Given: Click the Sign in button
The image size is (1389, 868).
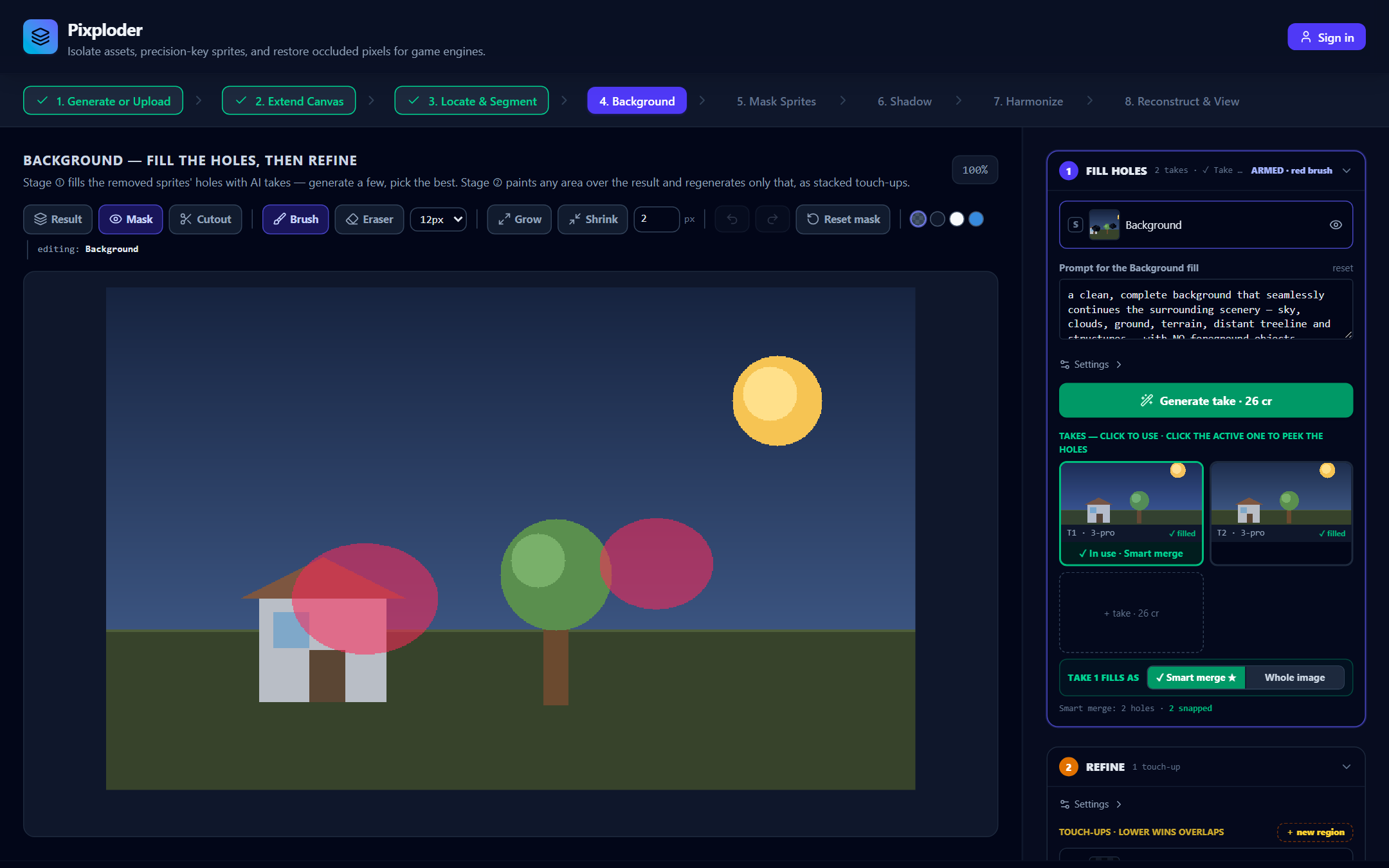Looking at the screenshot, I should click(1326, 37).
